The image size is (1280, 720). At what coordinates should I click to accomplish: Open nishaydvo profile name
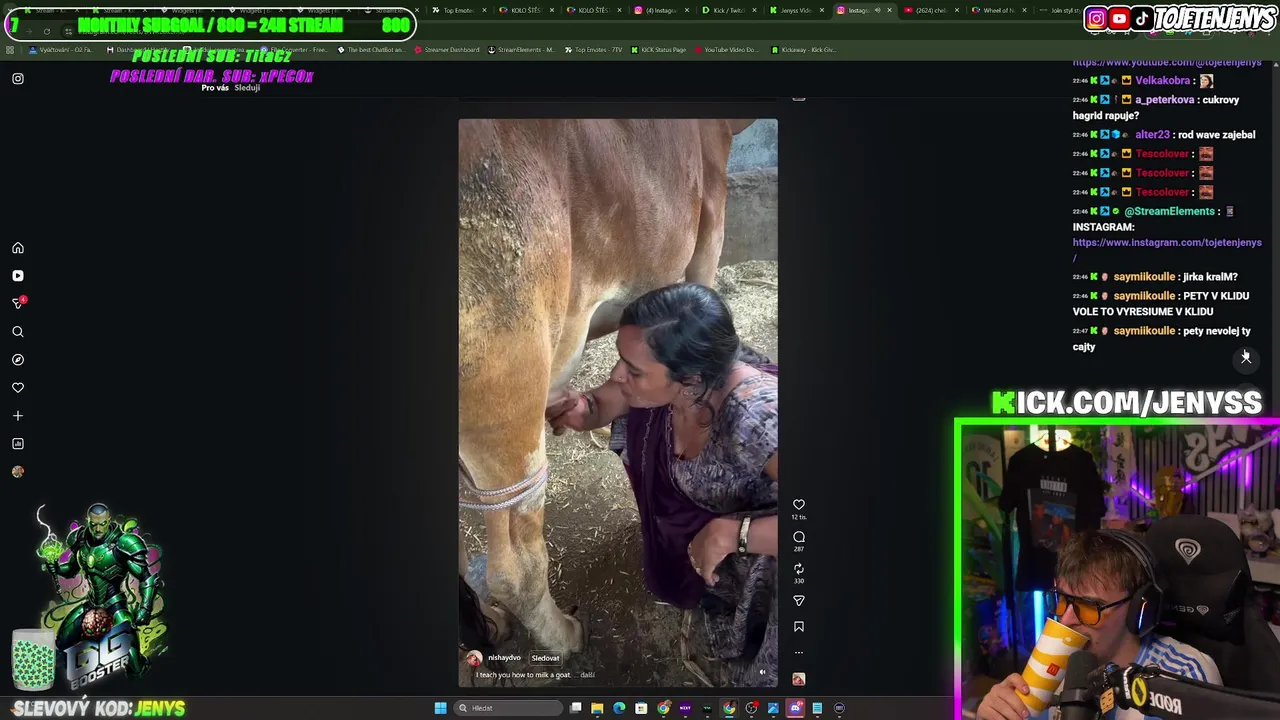[x=504, y=658]
